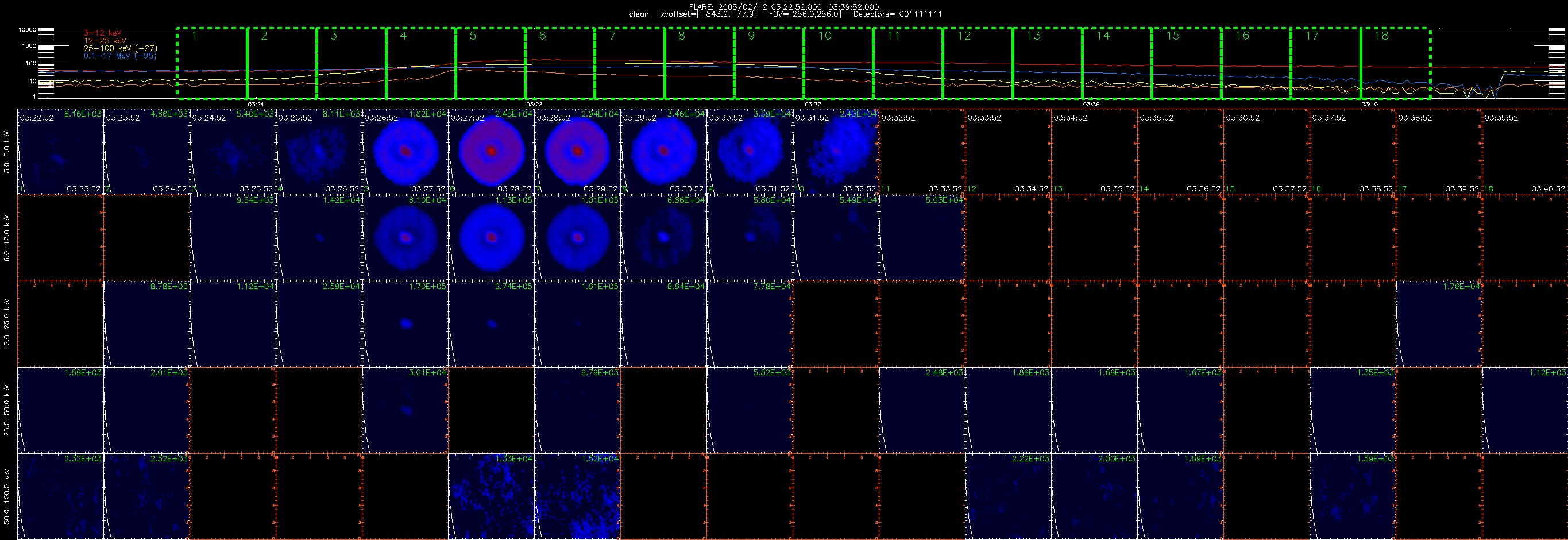Screen dimensions: 1568x540
Task: Open the flare image with peak 2.94E+04
Action: (578, 152)
